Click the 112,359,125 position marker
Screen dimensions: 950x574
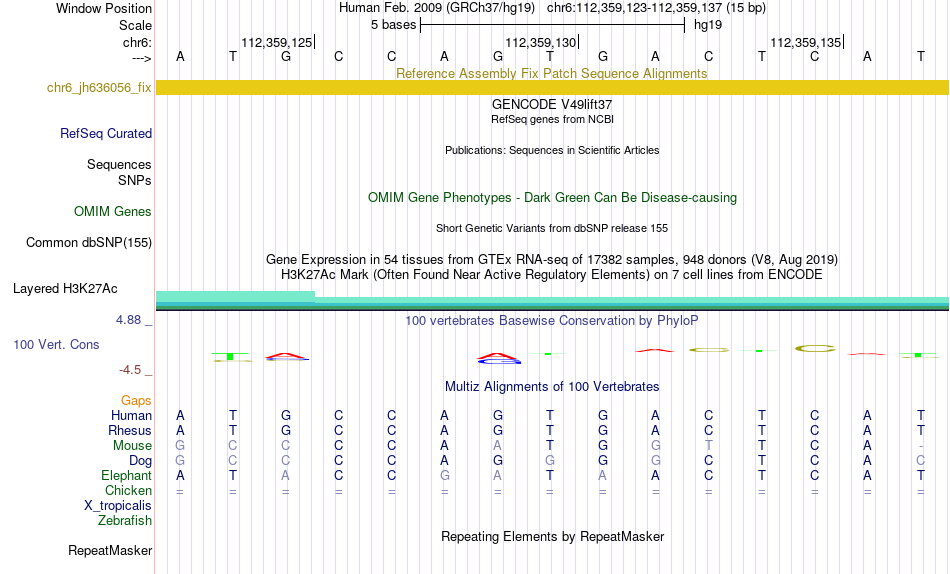coord(278,42)
